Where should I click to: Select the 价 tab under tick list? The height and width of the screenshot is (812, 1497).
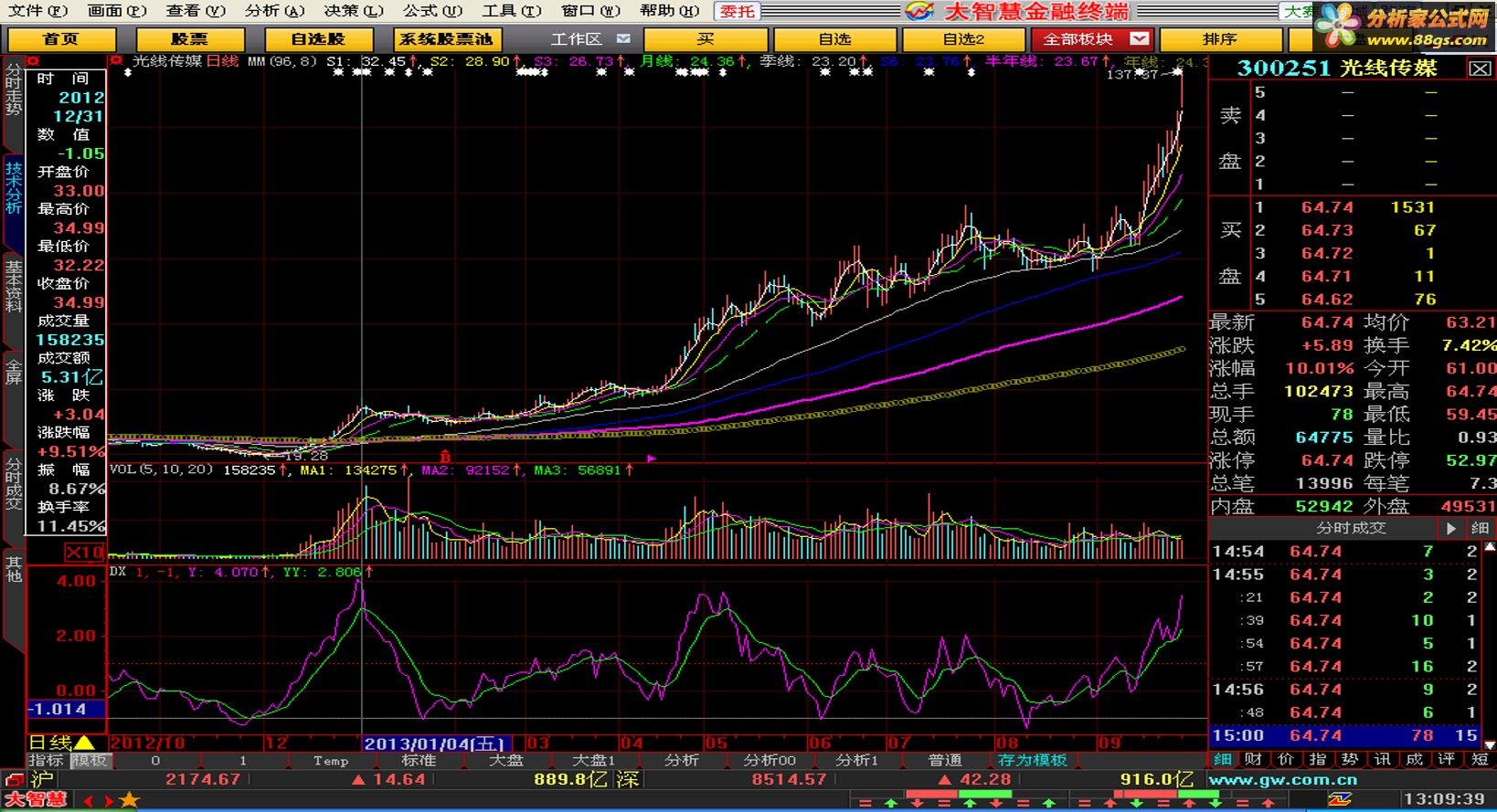1286,759
